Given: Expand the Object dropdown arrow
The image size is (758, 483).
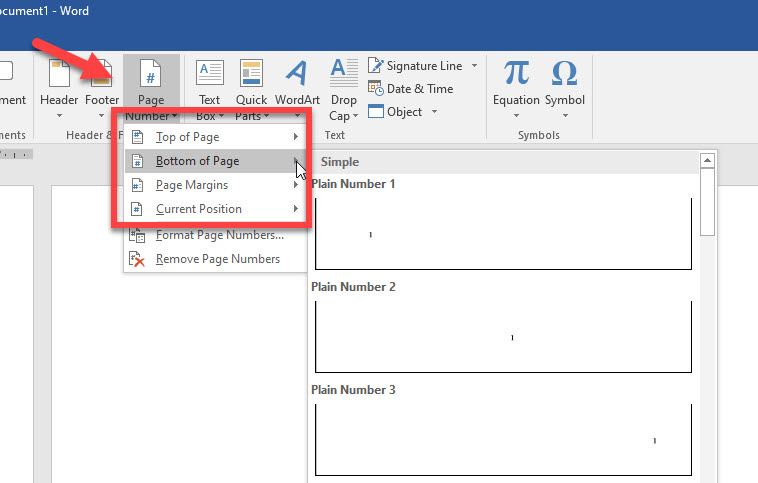Looking at the screenshot, I should point(435,112).
